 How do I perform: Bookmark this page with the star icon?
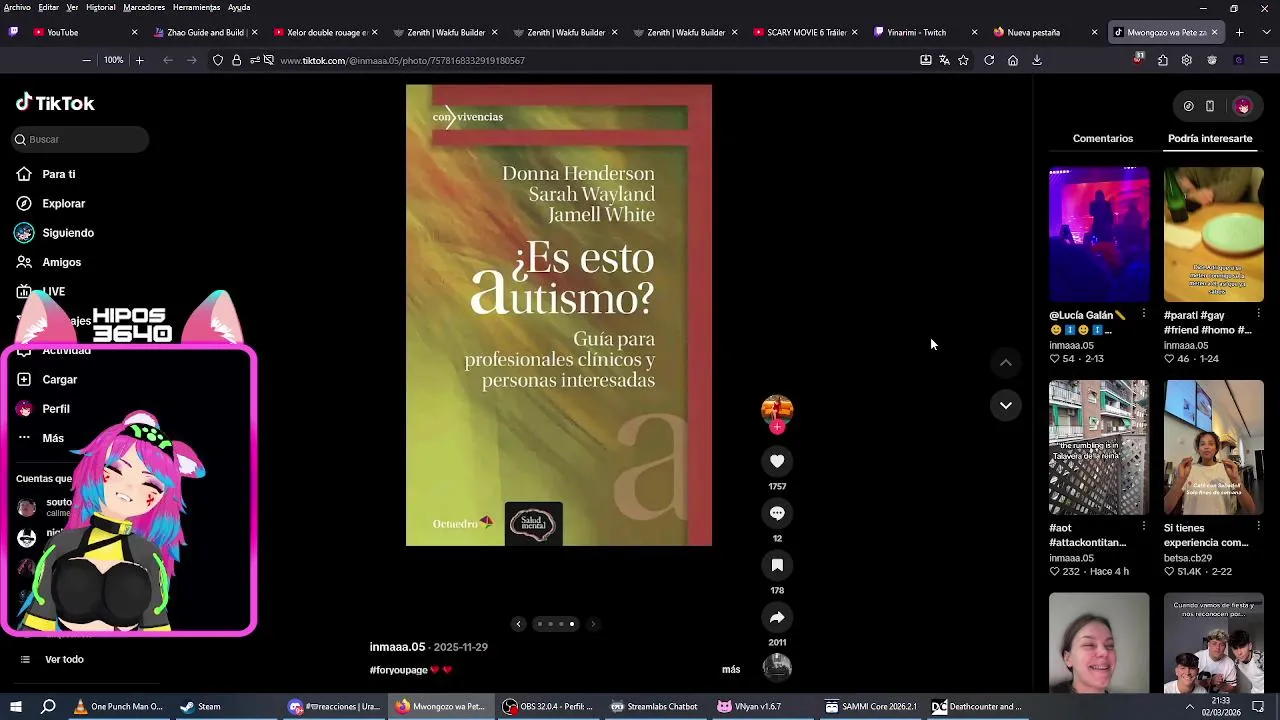(x=963, y=60)
